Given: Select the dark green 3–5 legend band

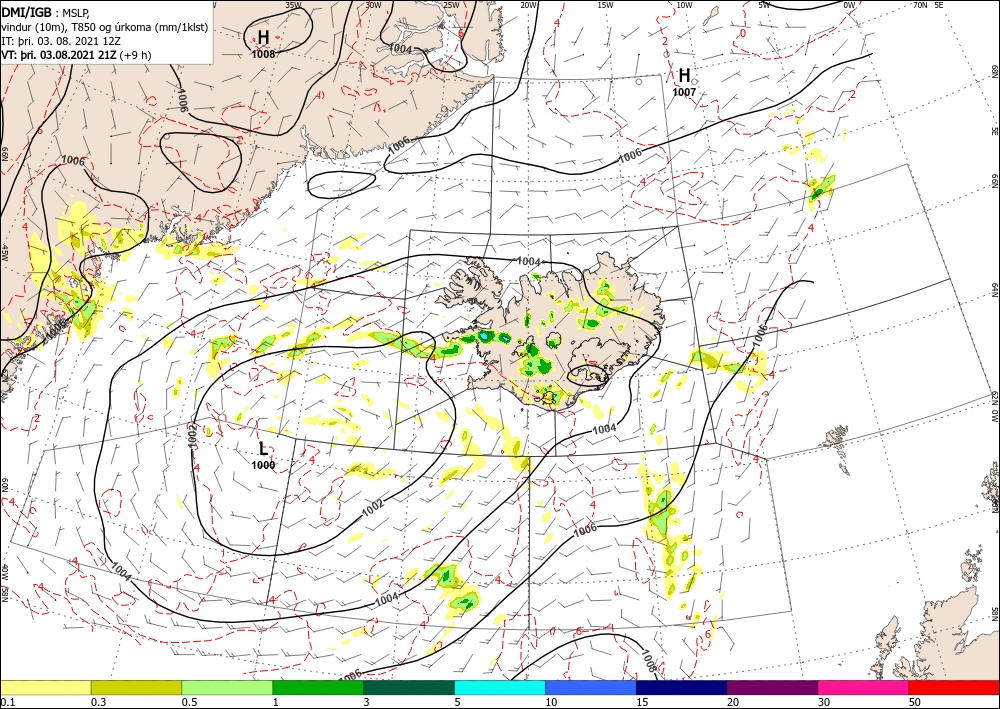Looking at the screenshot, I should point(409,687).
